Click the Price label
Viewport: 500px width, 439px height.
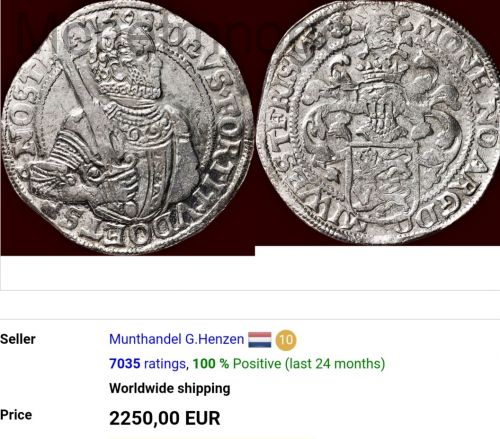16,415
